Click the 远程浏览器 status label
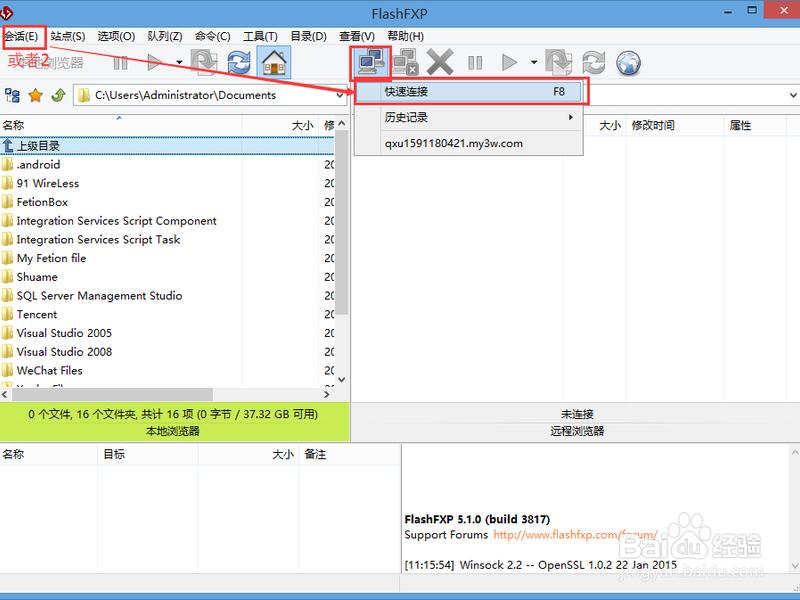The image size is (800, 600). coord(577,431)
